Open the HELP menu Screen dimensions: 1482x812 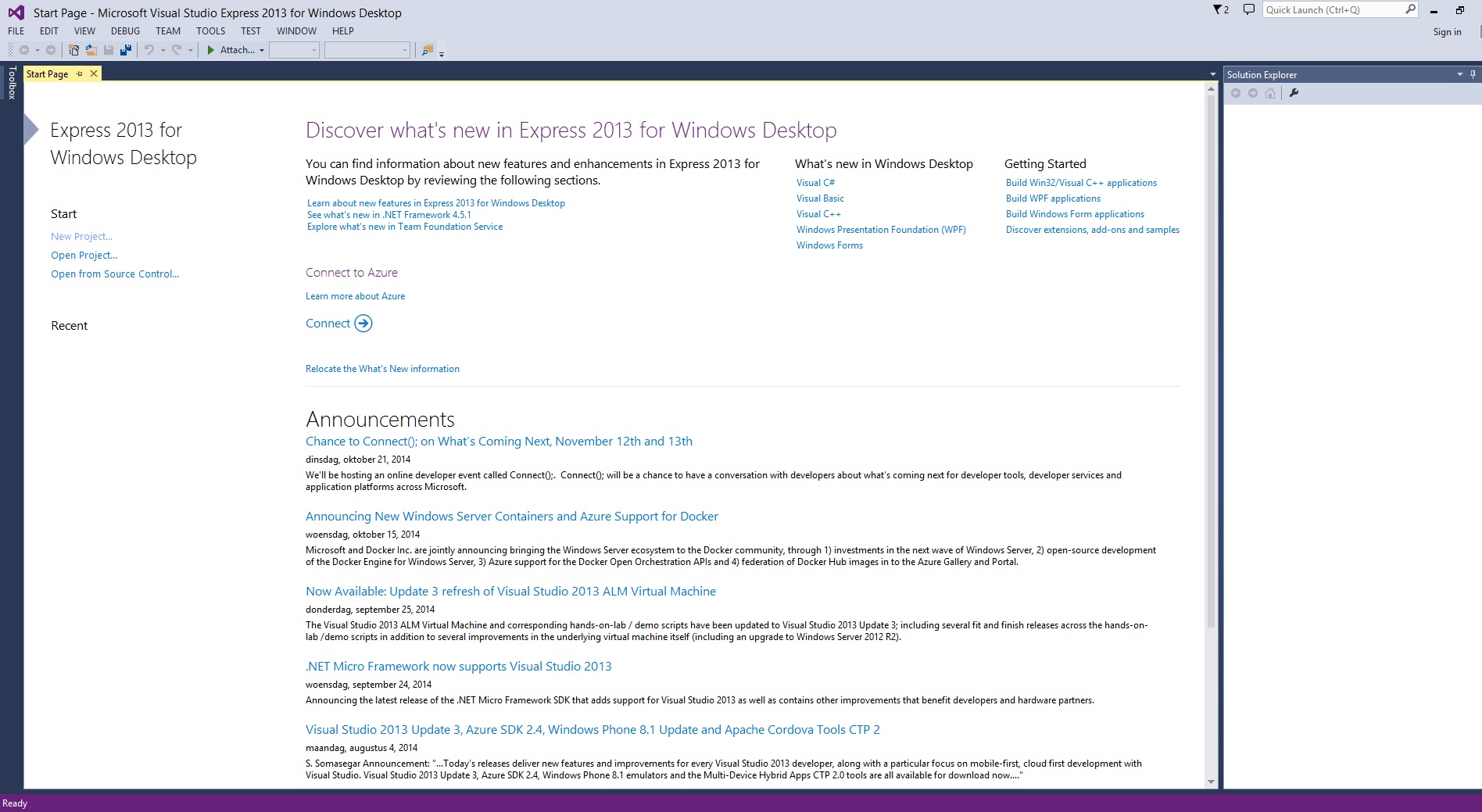tap(343, 31)
